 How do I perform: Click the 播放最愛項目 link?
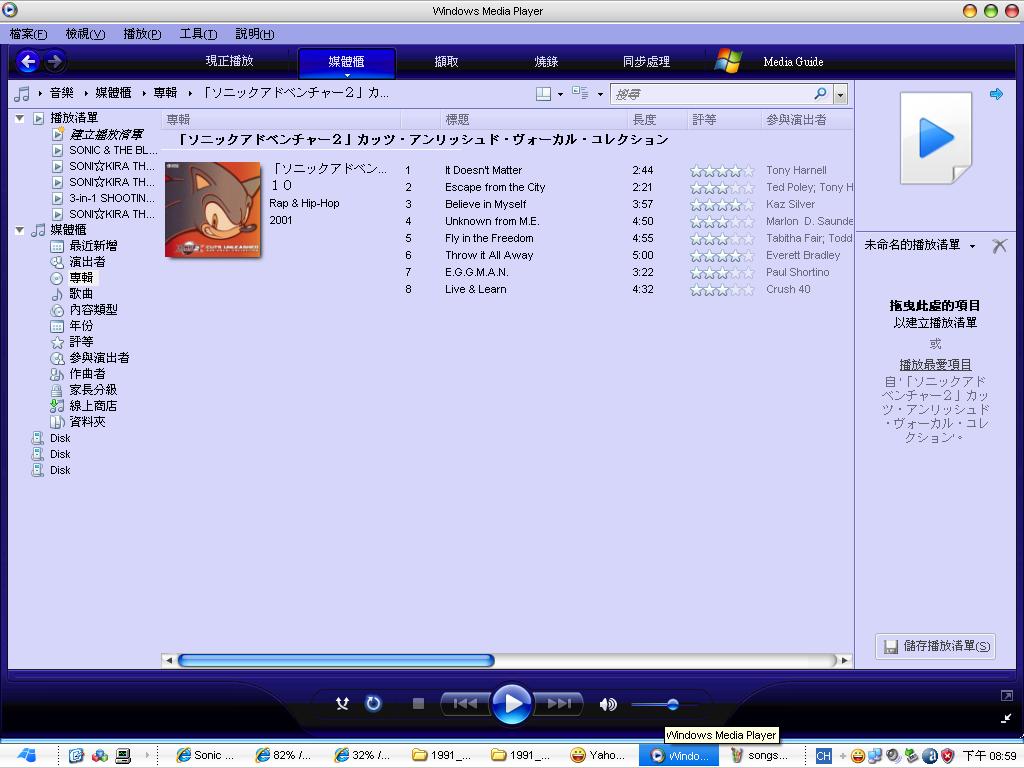935,365
